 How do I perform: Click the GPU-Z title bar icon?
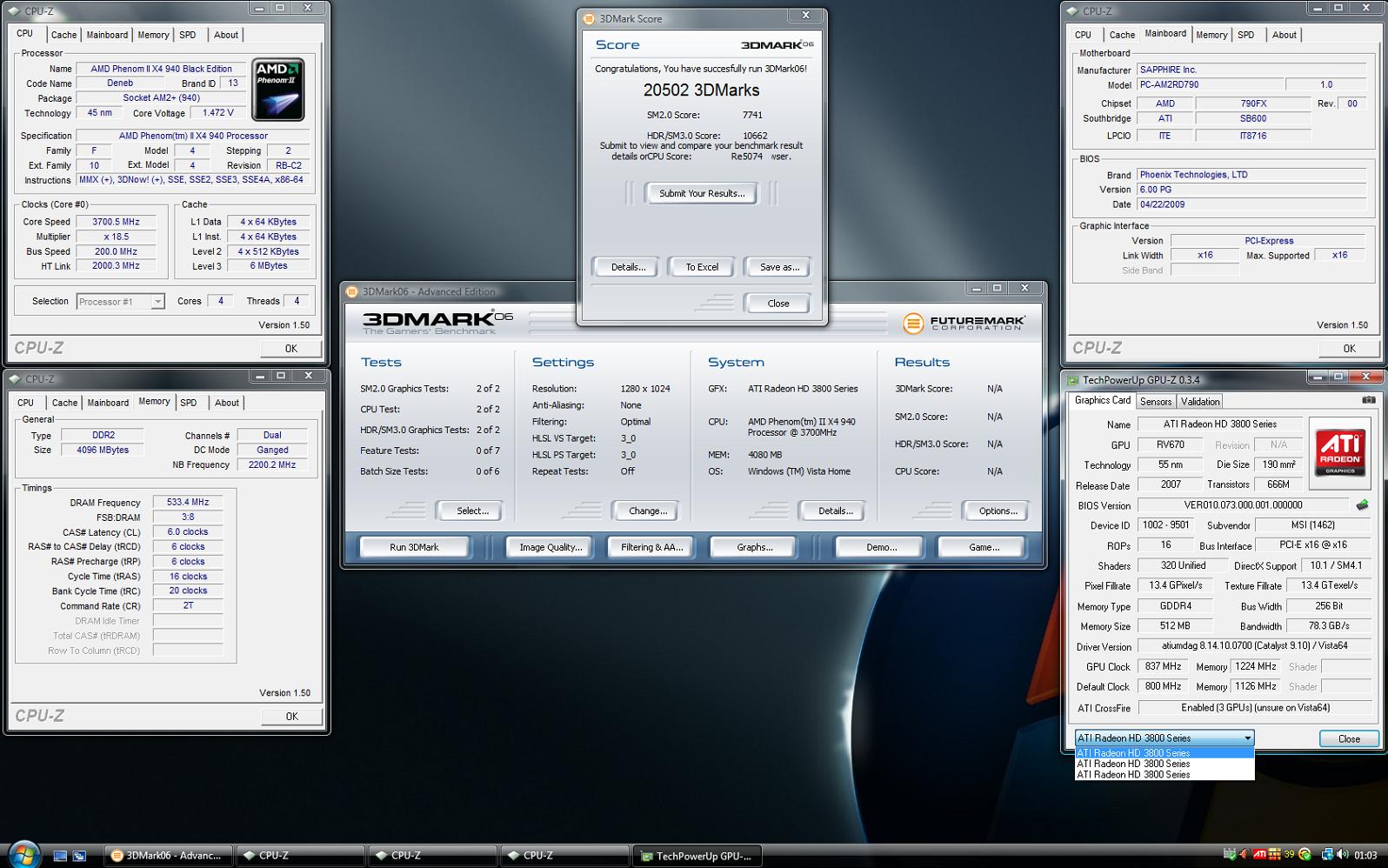tap(1073, 380)
